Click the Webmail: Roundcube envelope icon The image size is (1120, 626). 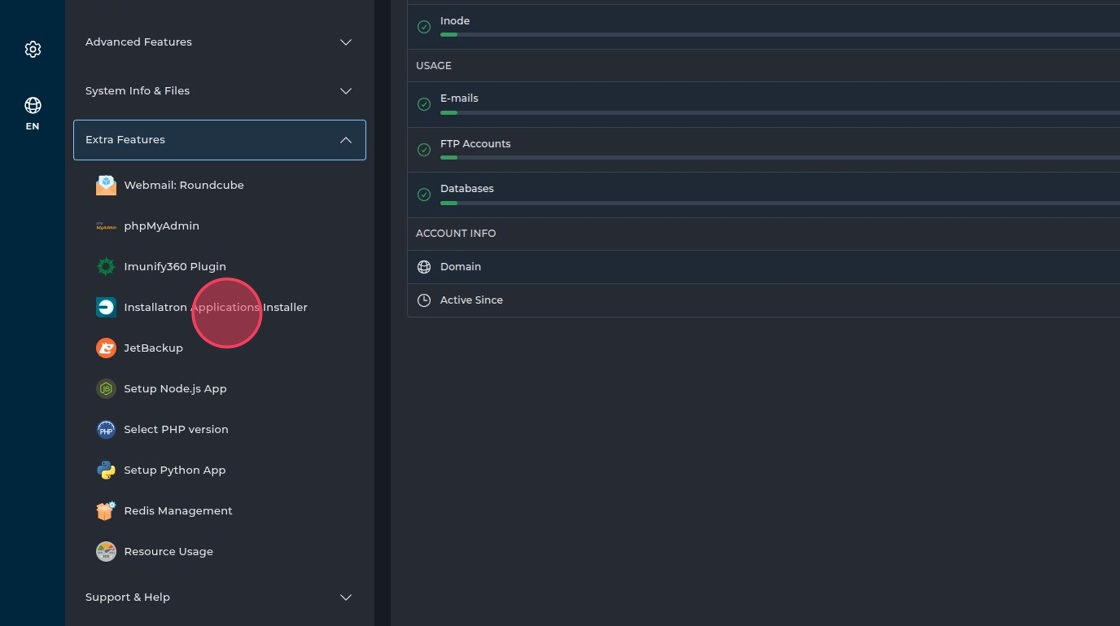pyautogui.click(x=106, y=185)
